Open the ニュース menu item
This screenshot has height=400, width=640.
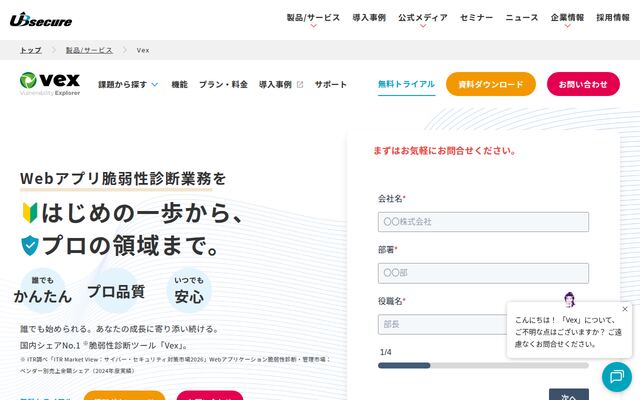tap(522, 18)
